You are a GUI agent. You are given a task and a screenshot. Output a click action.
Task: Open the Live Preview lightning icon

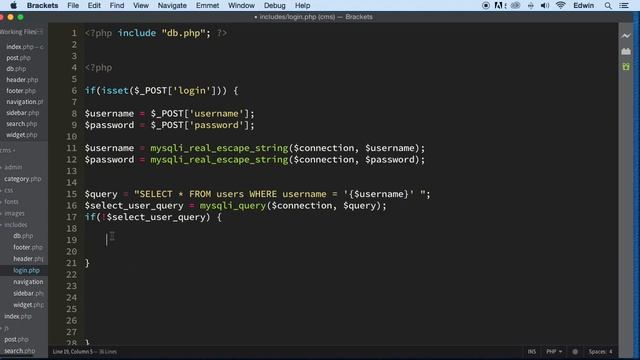click(x=626, y=36)
